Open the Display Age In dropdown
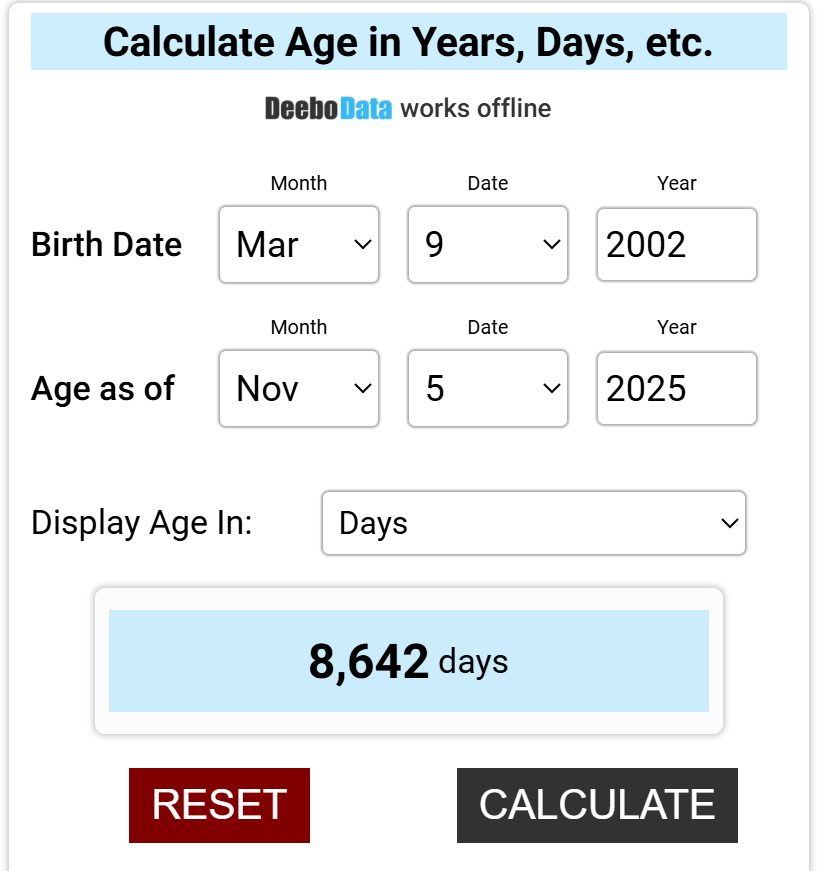Viewport: 819px width, 871px height. click(533, 523)
